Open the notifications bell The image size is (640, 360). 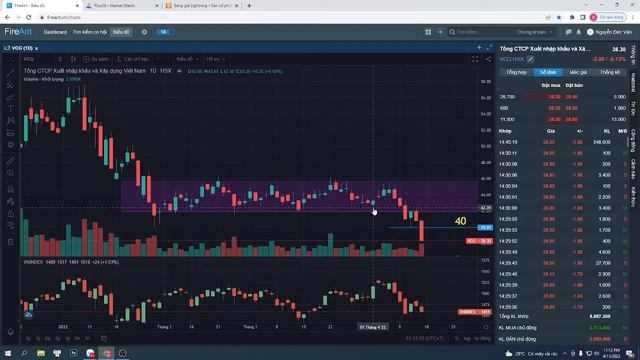coord(578,32)
